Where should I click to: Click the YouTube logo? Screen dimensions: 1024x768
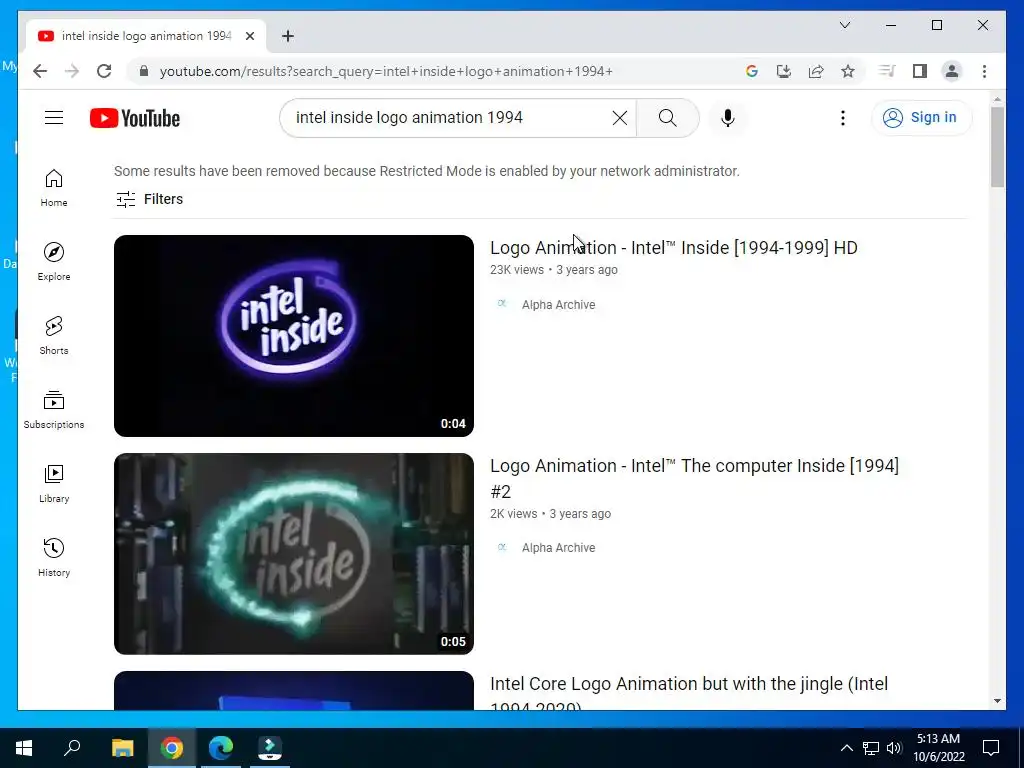(x=135, y=118)
